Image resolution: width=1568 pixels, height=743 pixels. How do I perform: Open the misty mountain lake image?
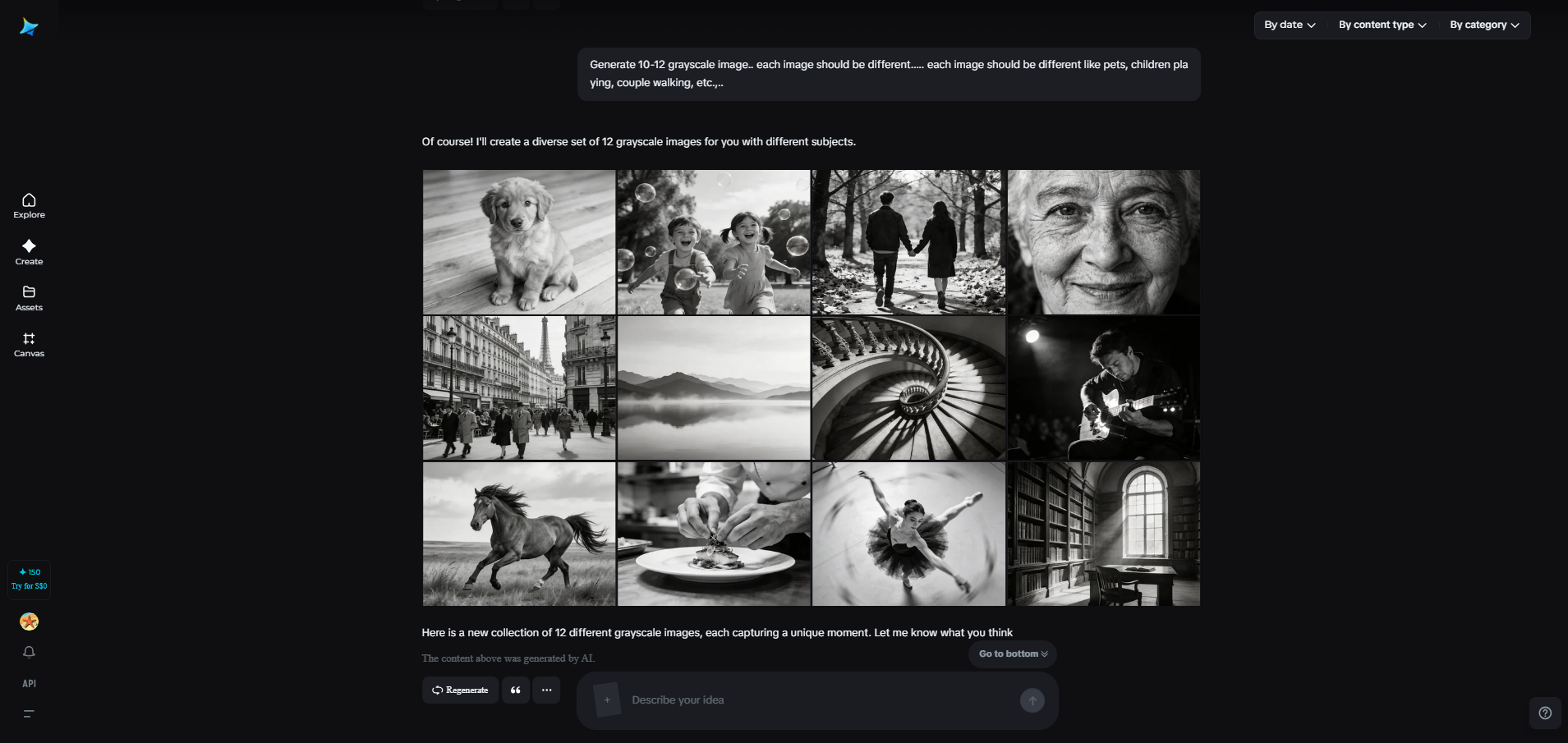(x=714, y=388)
